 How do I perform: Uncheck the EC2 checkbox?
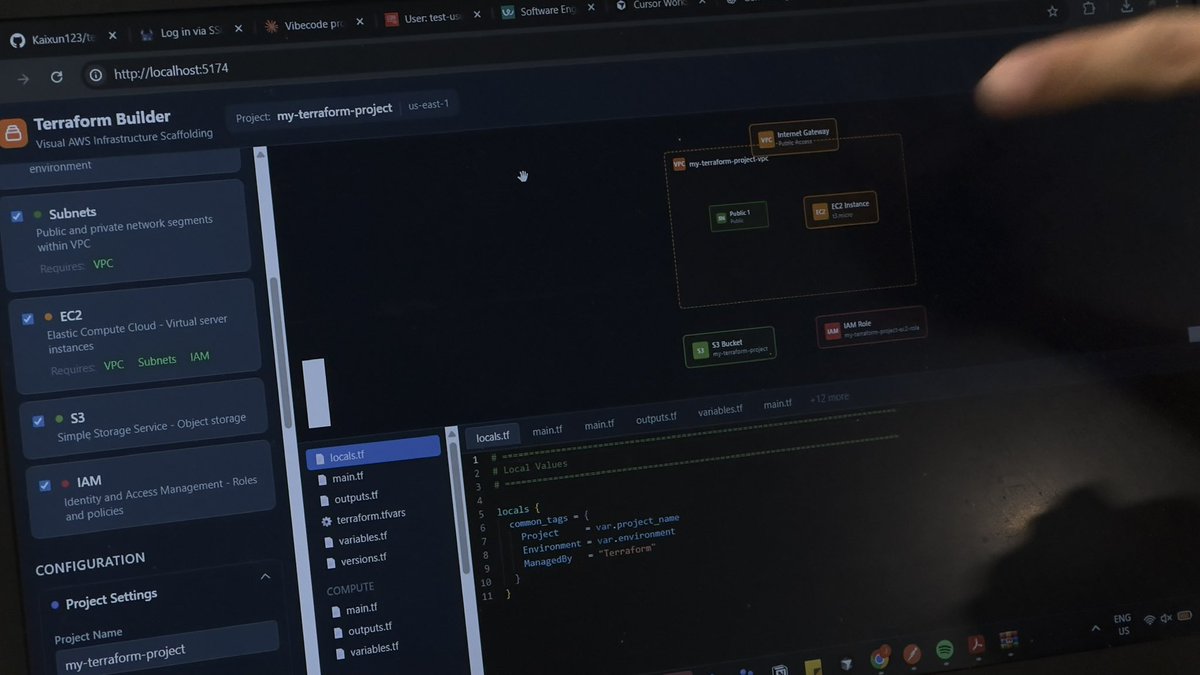pos(27,319)
